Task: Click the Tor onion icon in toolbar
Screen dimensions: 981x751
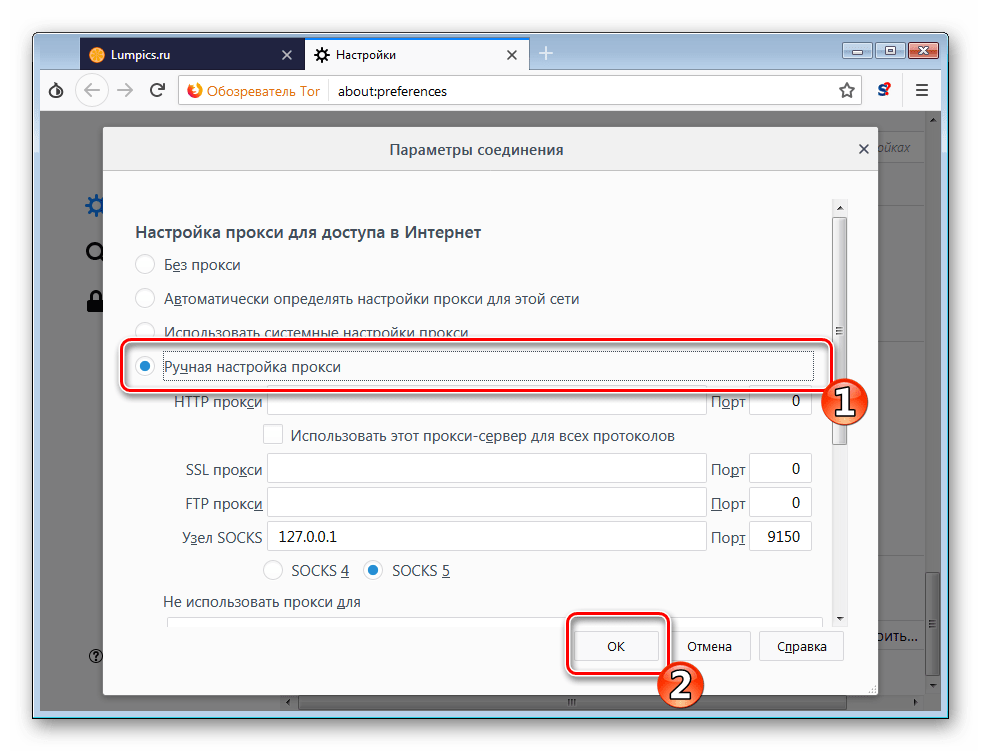Action: tap(56, 91)
